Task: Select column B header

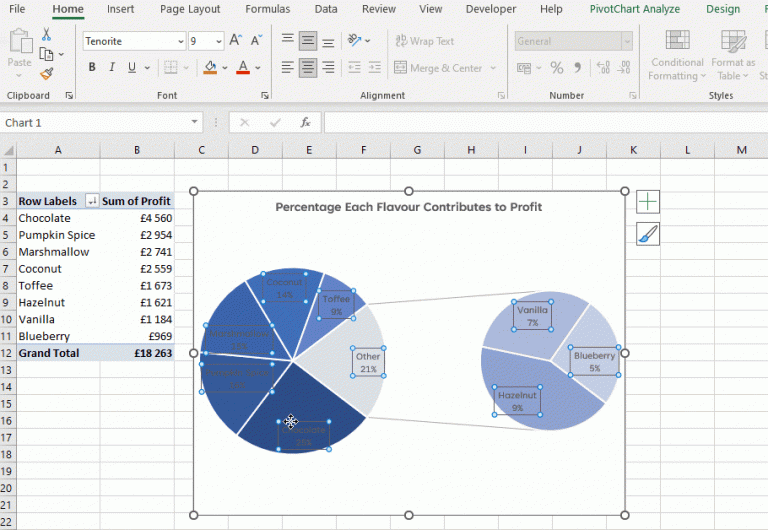Action: tap(137, 150)
